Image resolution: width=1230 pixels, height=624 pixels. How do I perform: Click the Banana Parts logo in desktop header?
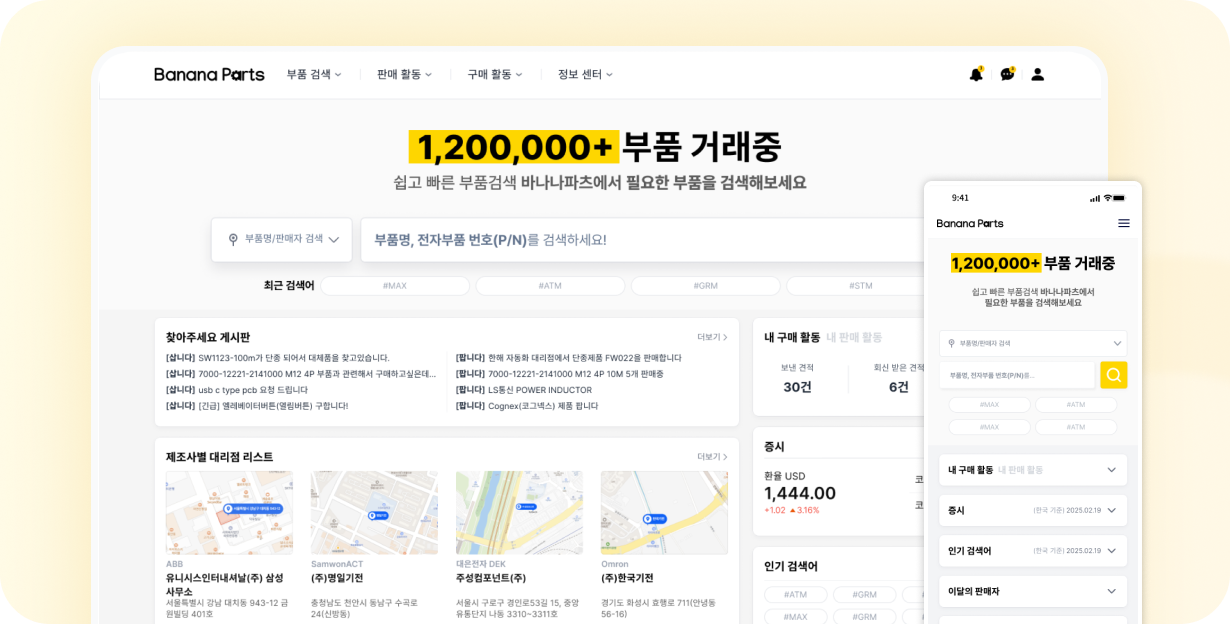[209, 74]
